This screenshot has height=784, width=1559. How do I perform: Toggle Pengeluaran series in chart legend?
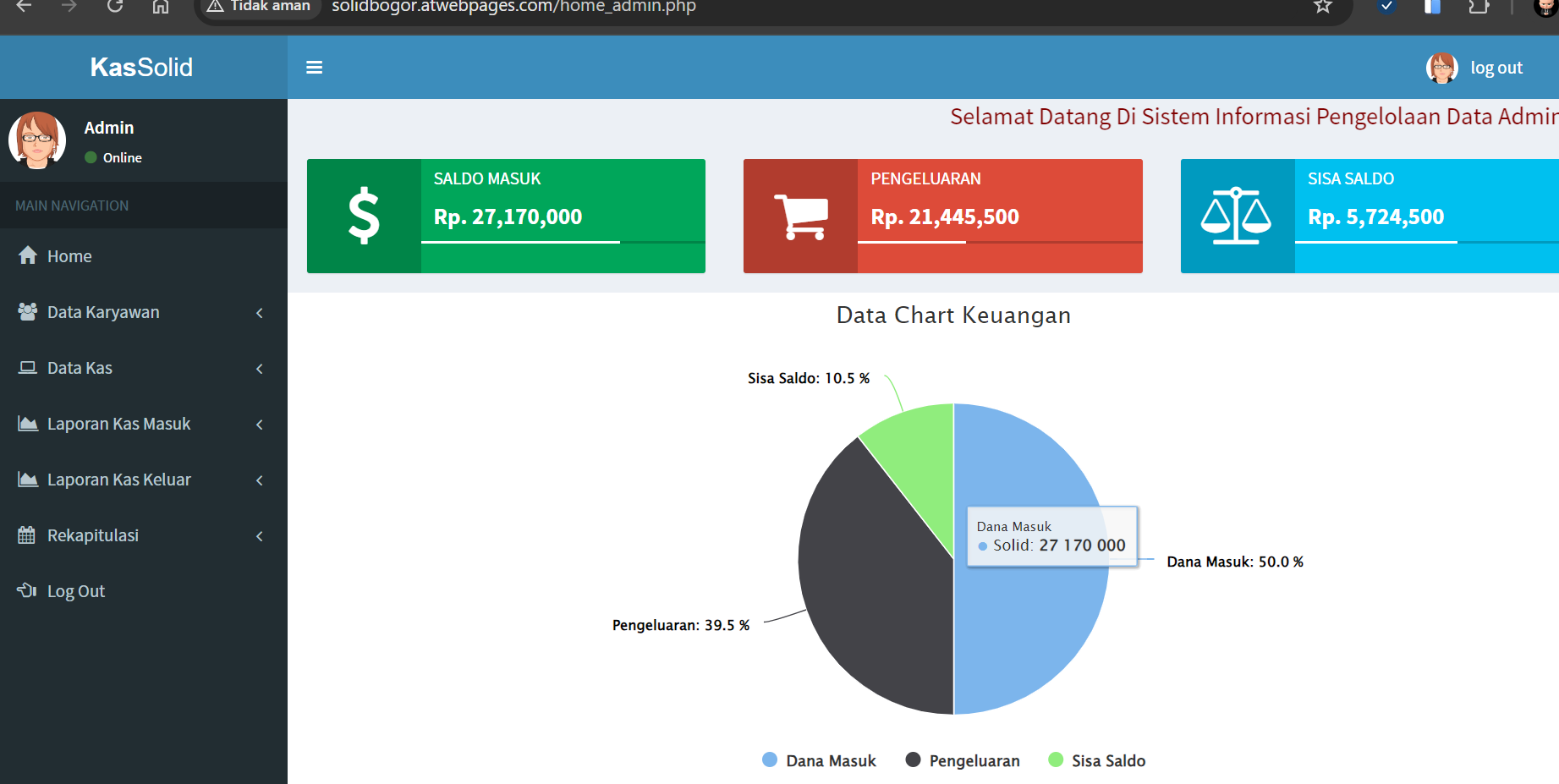(963, 760)
